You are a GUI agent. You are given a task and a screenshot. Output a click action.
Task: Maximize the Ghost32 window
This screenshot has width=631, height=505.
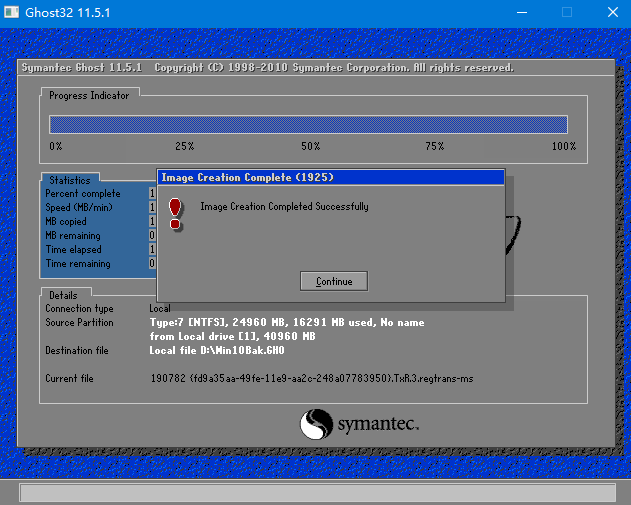566,13
